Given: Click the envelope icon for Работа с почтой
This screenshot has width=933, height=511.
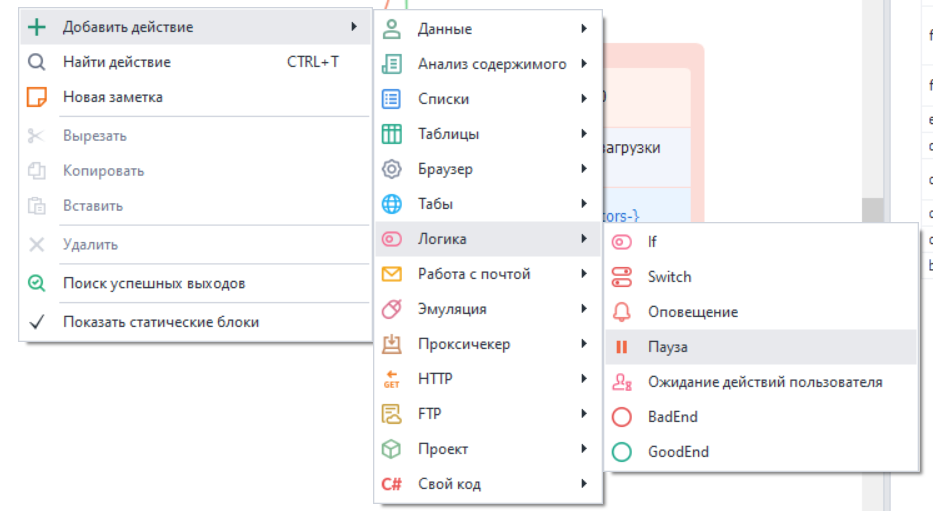Looking at the screenshot, I should click(392, 274).
